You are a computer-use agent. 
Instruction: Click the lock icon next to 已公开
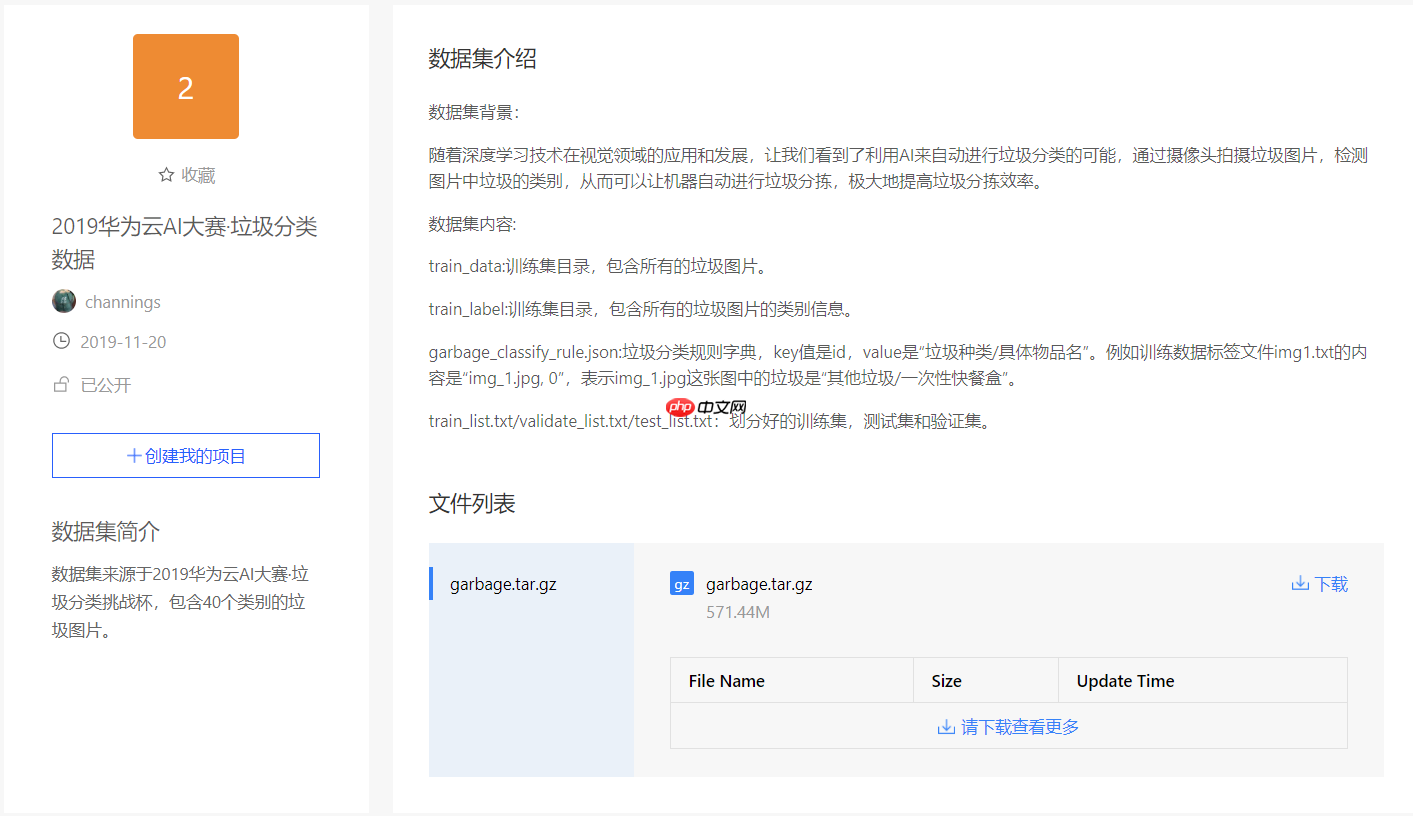(61, 384)
